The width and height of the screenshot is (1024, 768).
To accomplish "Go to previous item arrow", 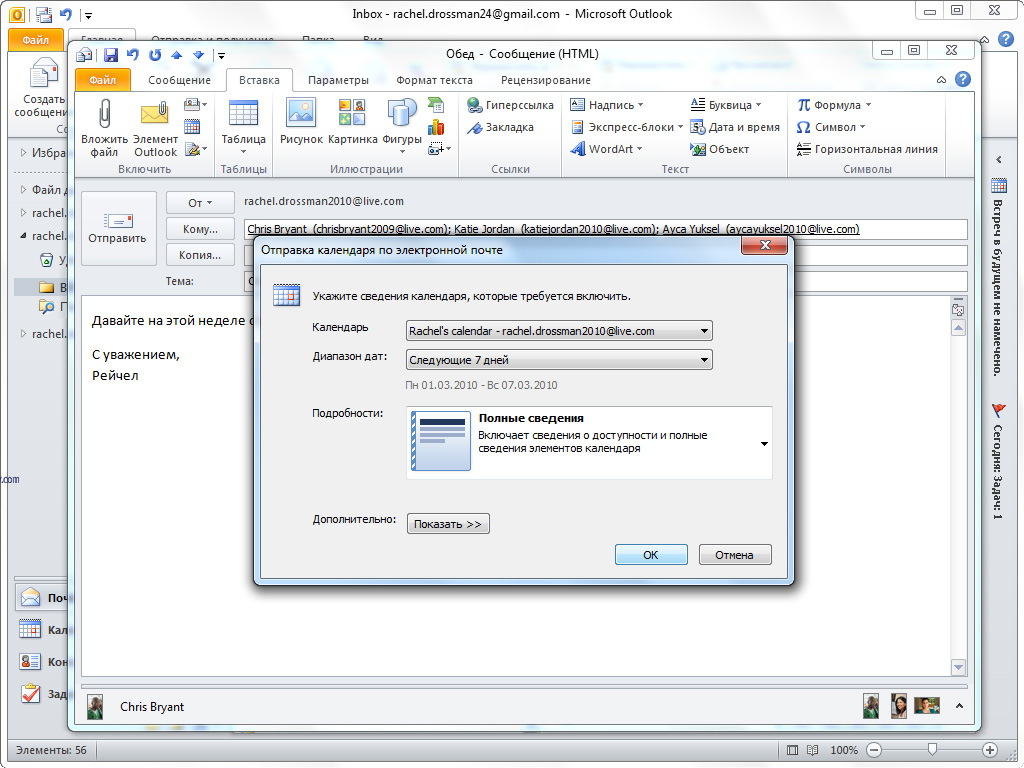I will (x=176, y=55).
